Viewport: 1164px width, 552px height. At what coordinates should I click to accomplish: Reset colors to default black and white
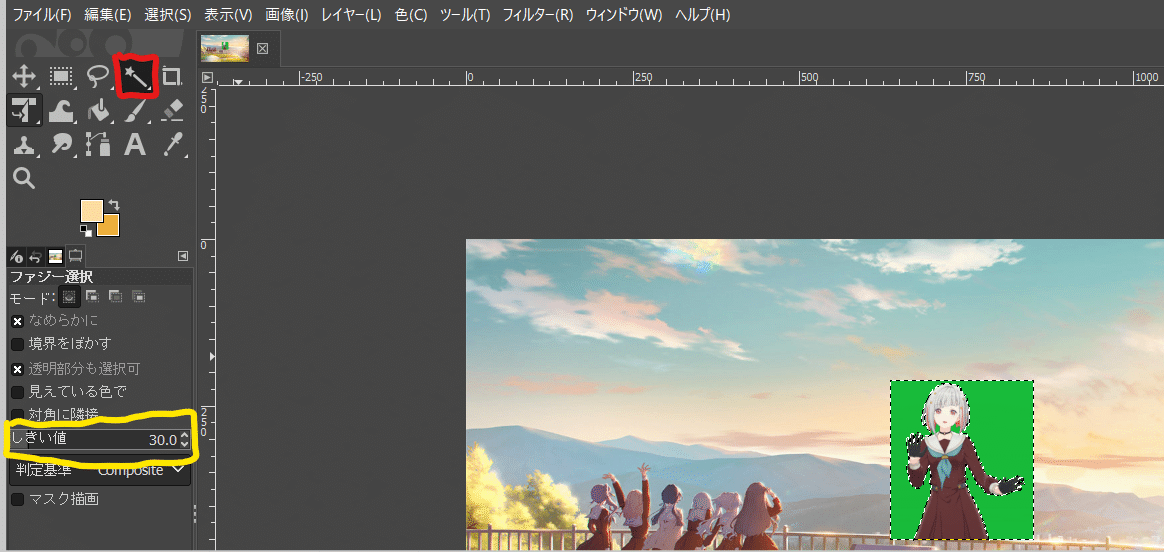[x=86, y=231]
